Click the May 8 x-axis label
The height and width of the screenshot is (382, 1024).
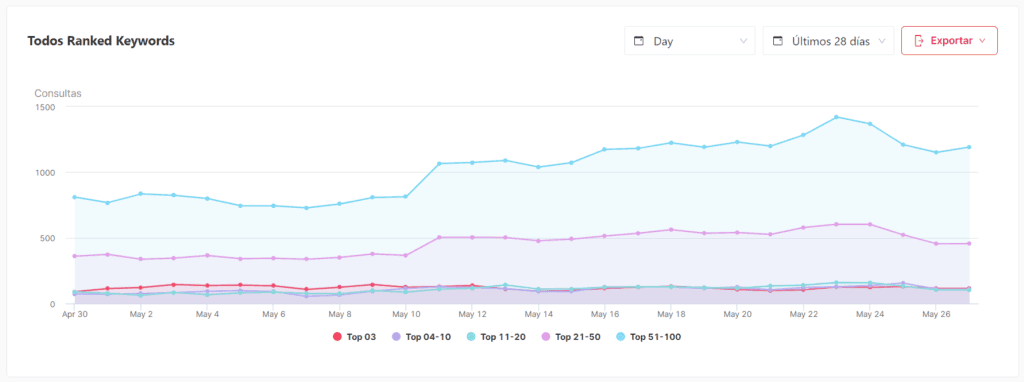click(x=340, y=314)
